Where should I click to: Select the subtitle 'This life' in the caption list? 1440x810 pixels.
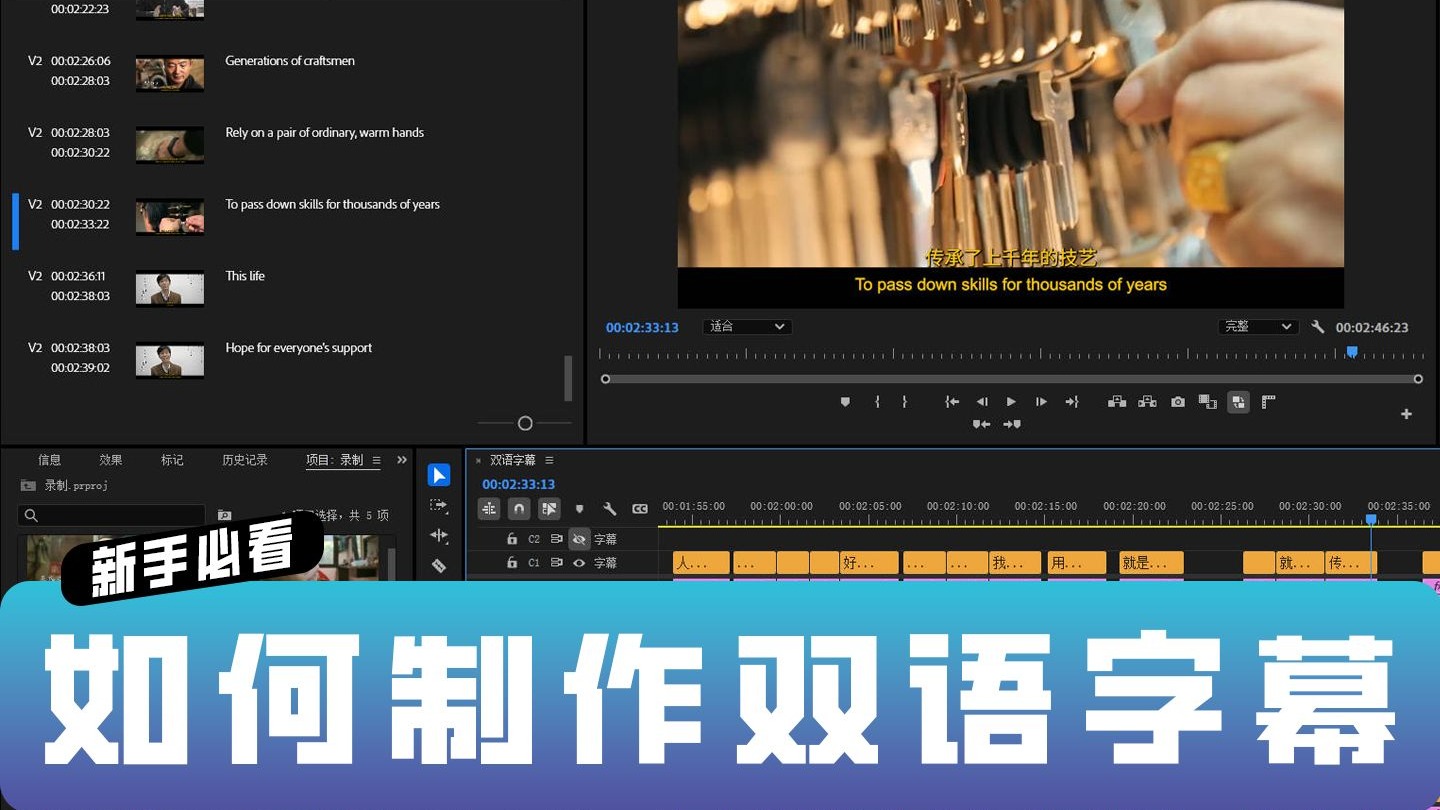click(x=245, y=276)
